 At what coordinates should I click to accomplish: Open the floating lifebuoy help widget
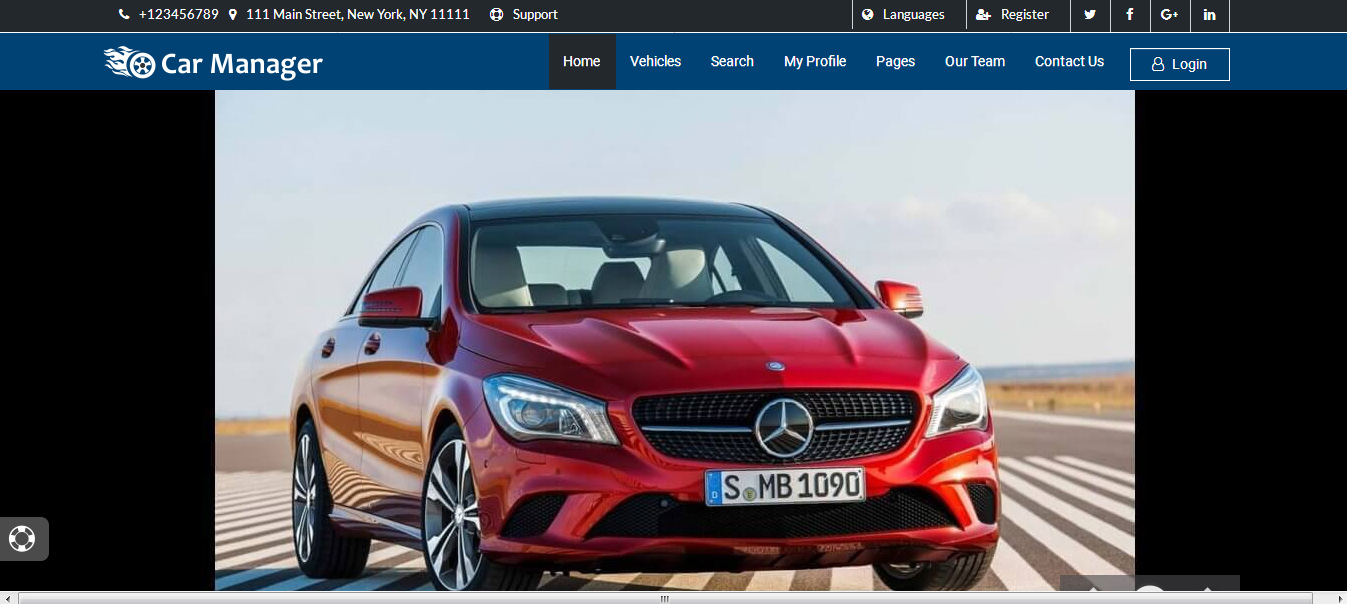[23, 539]
